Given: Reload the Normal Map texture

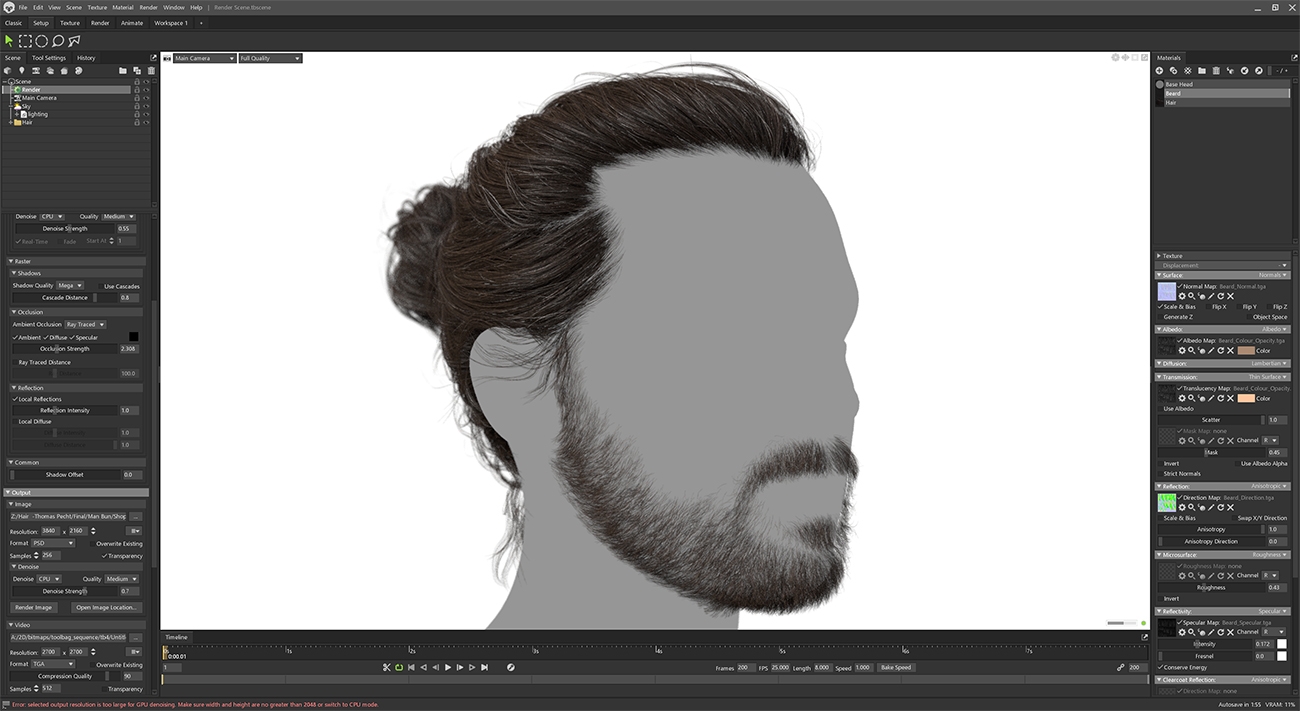Looking at the screenshot, I should click(x=1220, y=296).
